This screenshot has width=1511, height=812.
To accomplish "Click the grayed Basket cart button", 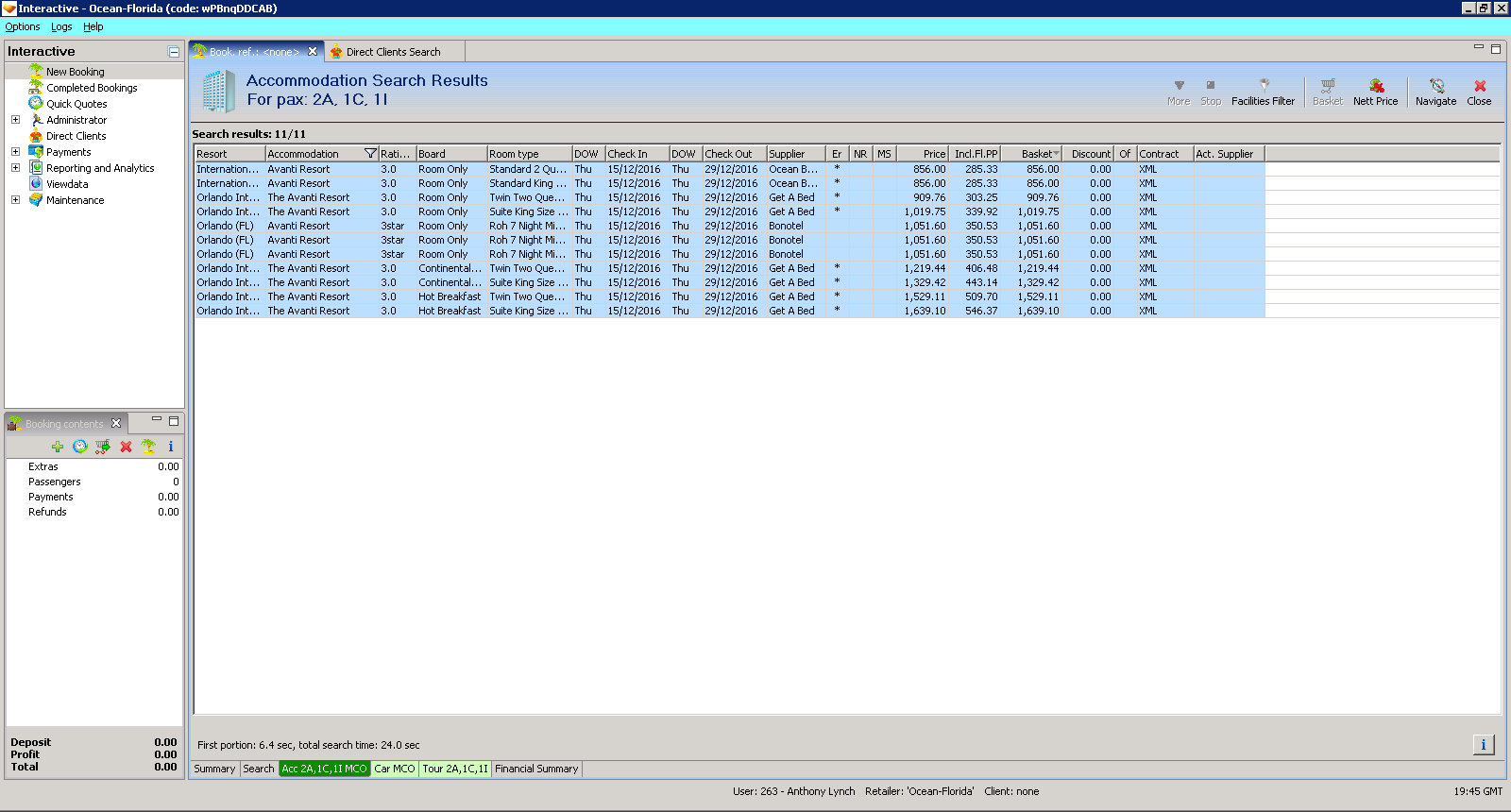I will coord(1327,92).
